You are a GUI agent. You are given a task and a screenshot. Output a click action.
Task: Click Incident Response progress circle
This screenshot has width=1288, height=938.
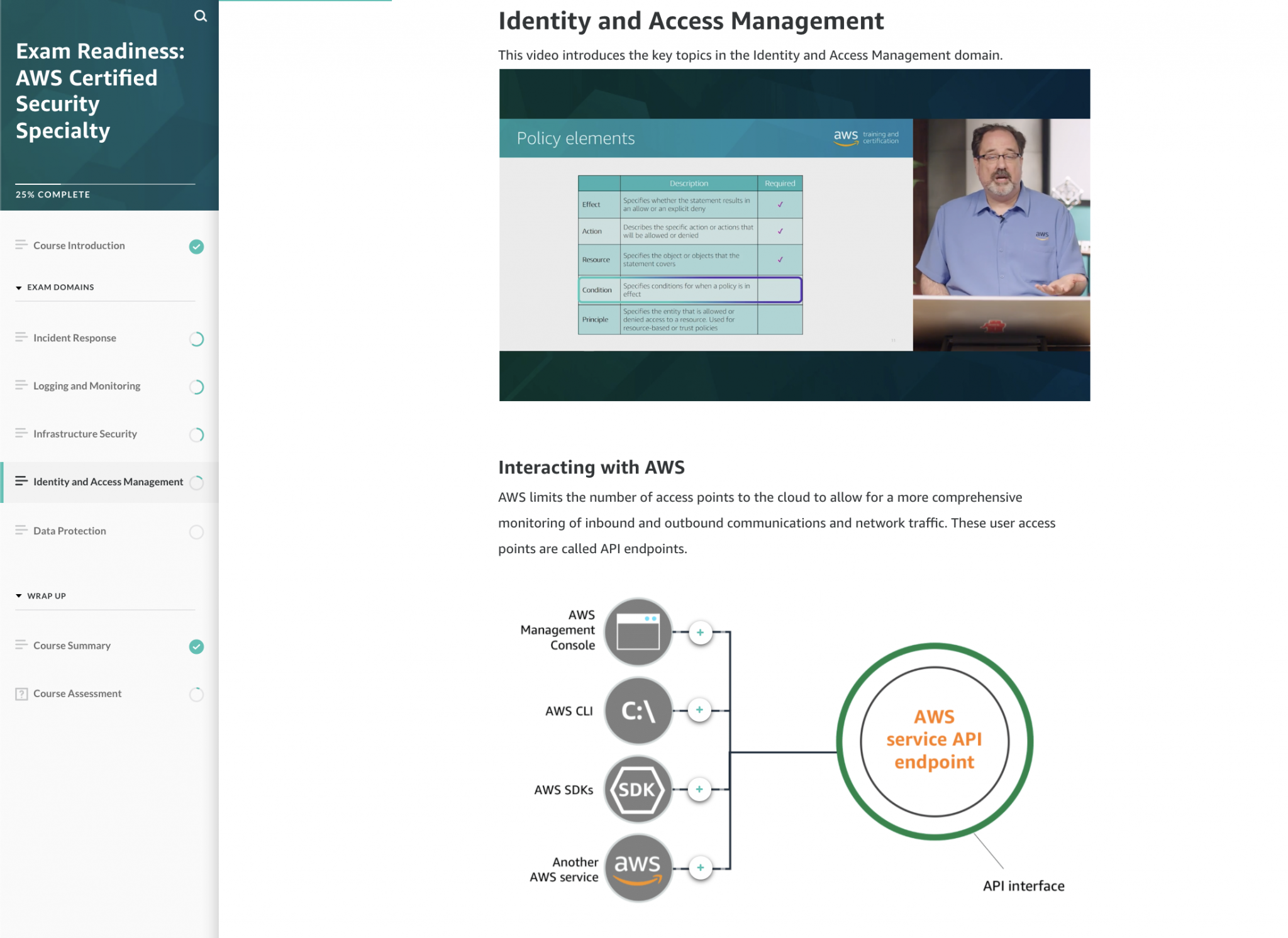(196, 339)
